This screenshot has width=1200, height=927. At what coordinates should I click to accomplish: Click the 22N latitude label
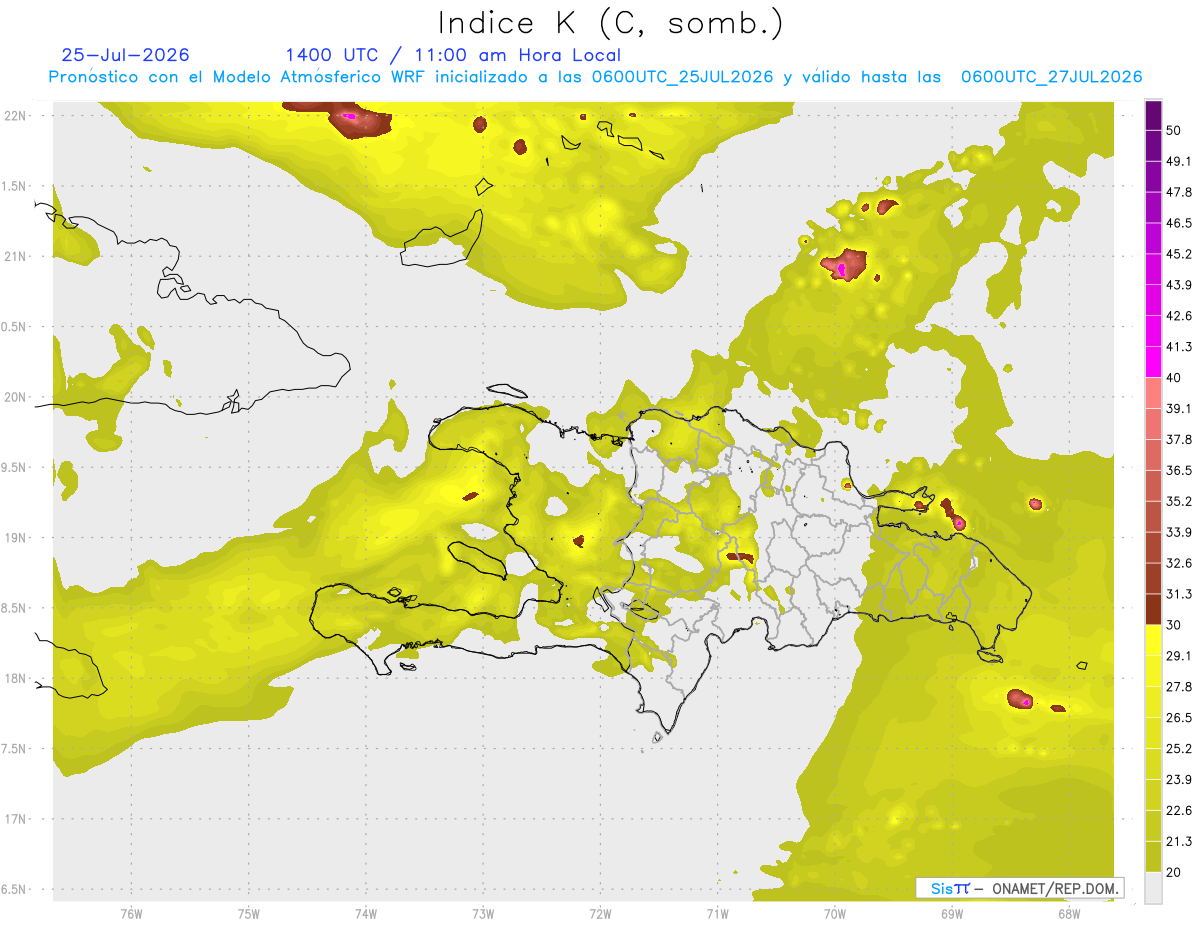[x=15, y=116]
